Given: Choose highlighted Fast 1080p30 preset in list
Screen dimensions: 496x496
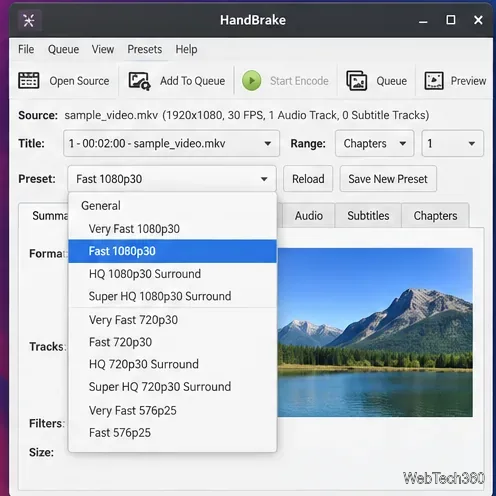Looking at the screenshot, I should tap(172, 251).
